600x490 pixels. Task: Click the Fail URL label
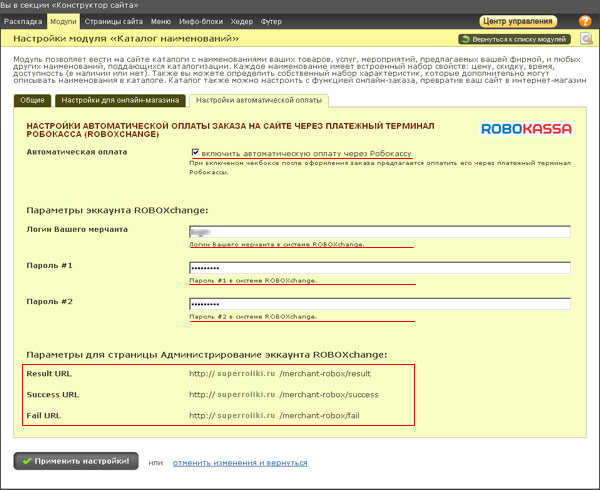click(x=44, y=415)
